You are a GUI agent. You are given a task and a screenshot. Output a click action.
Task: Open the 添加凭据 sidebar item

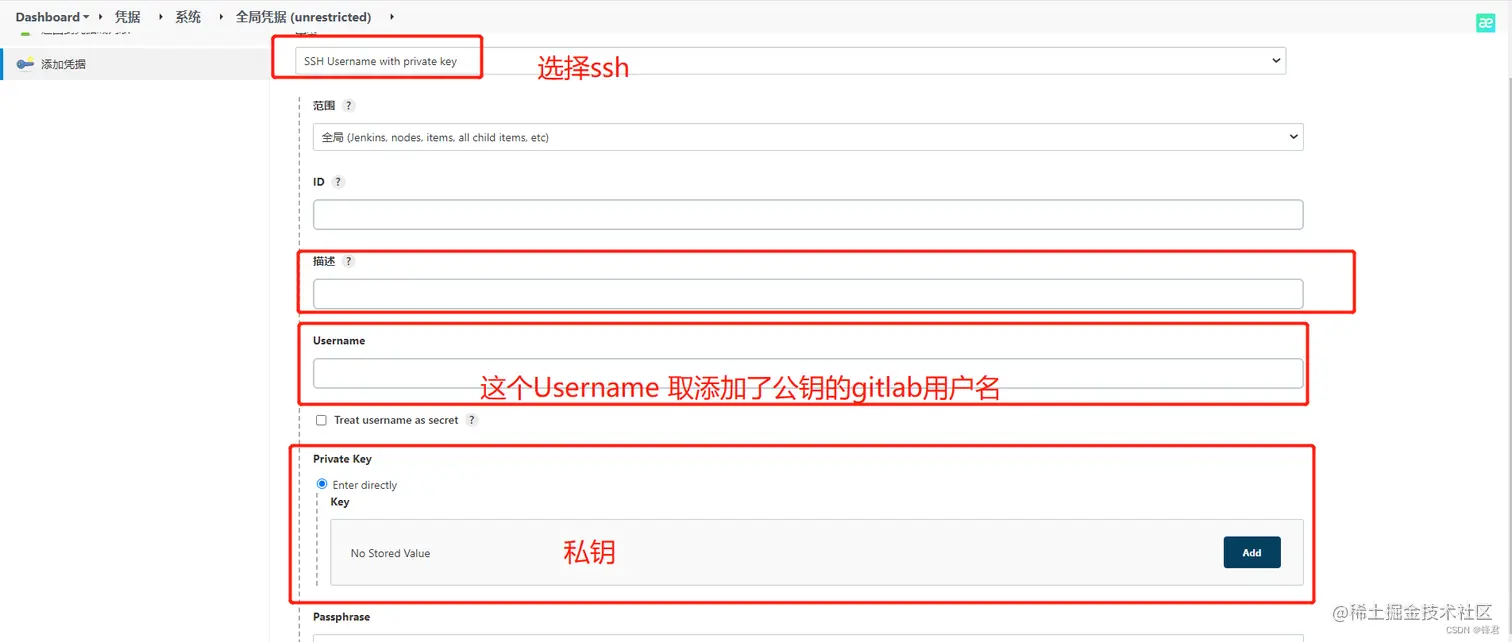63,64
